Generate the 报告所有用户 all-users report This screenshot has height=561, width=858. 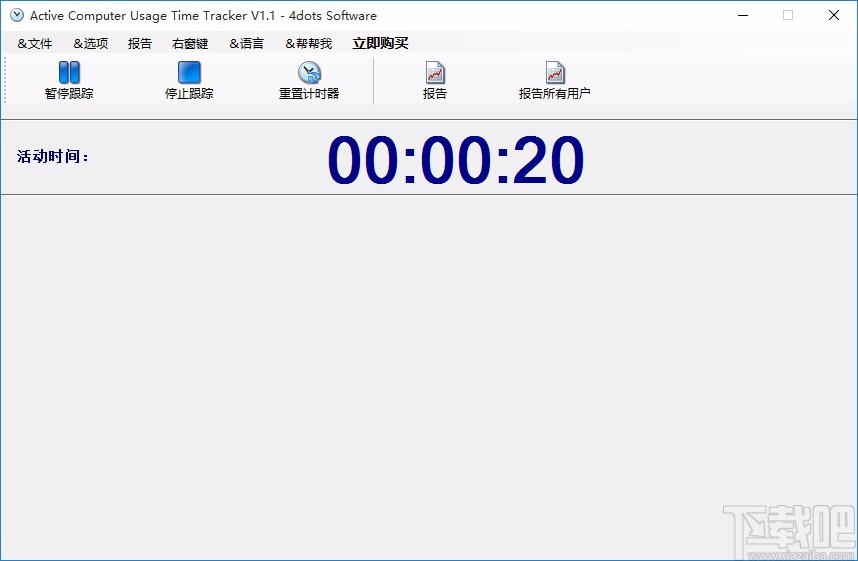pyautogui.click(x=554, y=80)
